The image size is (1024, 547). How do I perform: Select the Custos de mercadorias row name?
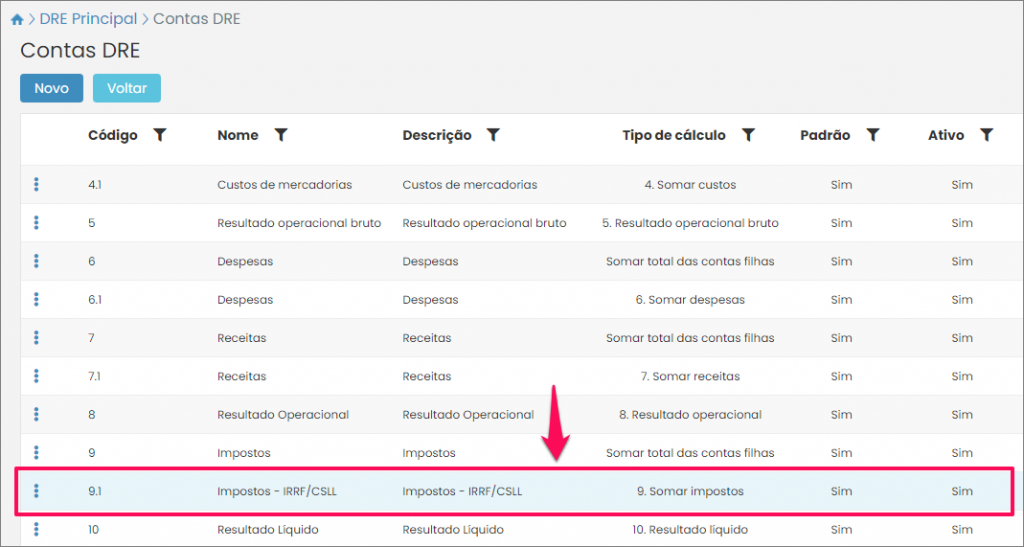coord(284,185)
